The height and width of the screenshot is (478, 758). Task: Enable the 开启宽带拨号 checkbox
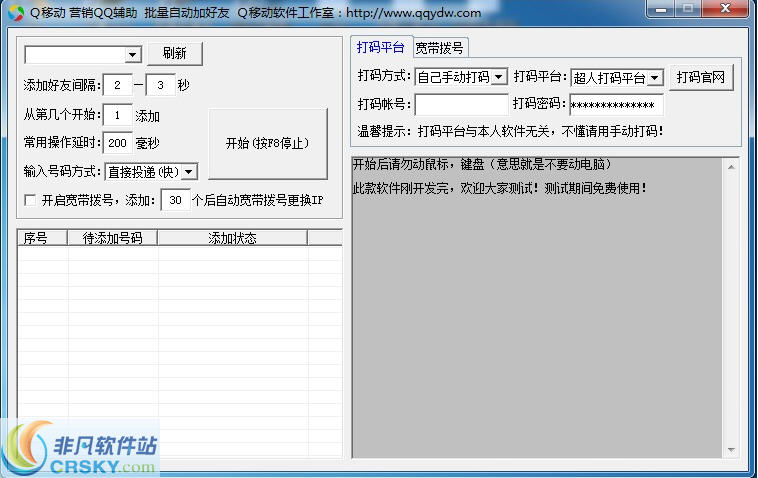pos(30,200)
